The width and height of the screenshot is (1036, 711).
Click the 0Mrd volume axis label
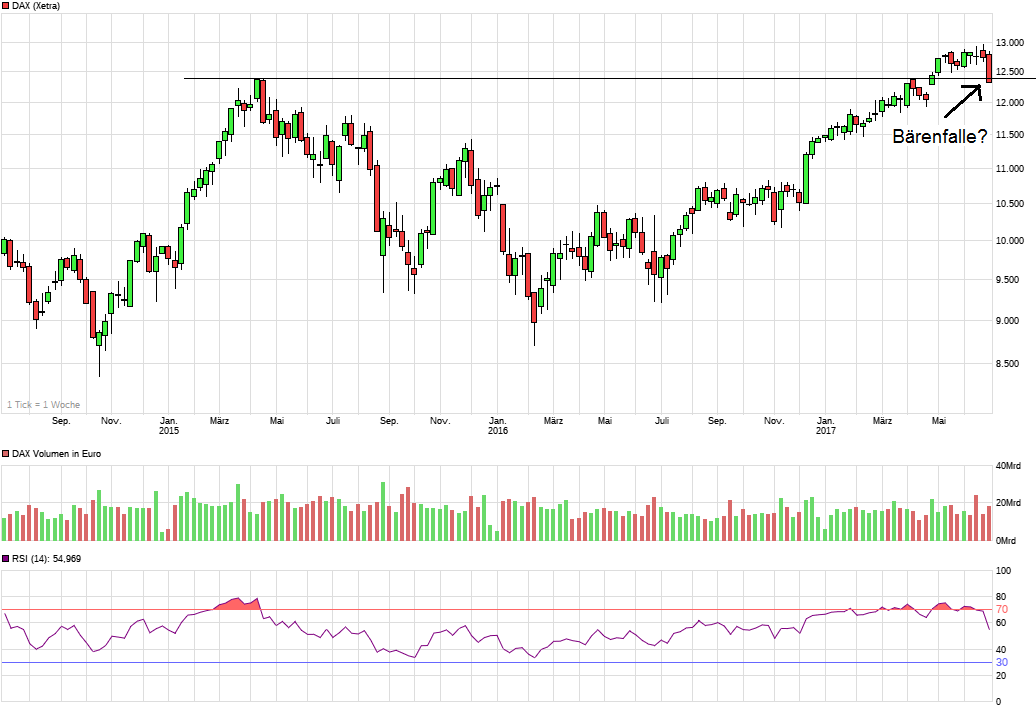1006,541
